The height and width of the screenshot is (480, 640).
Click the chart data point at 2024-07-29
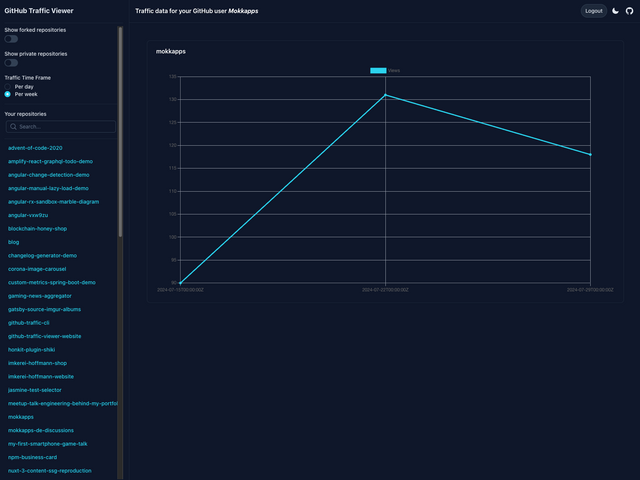tap(590, 155)
